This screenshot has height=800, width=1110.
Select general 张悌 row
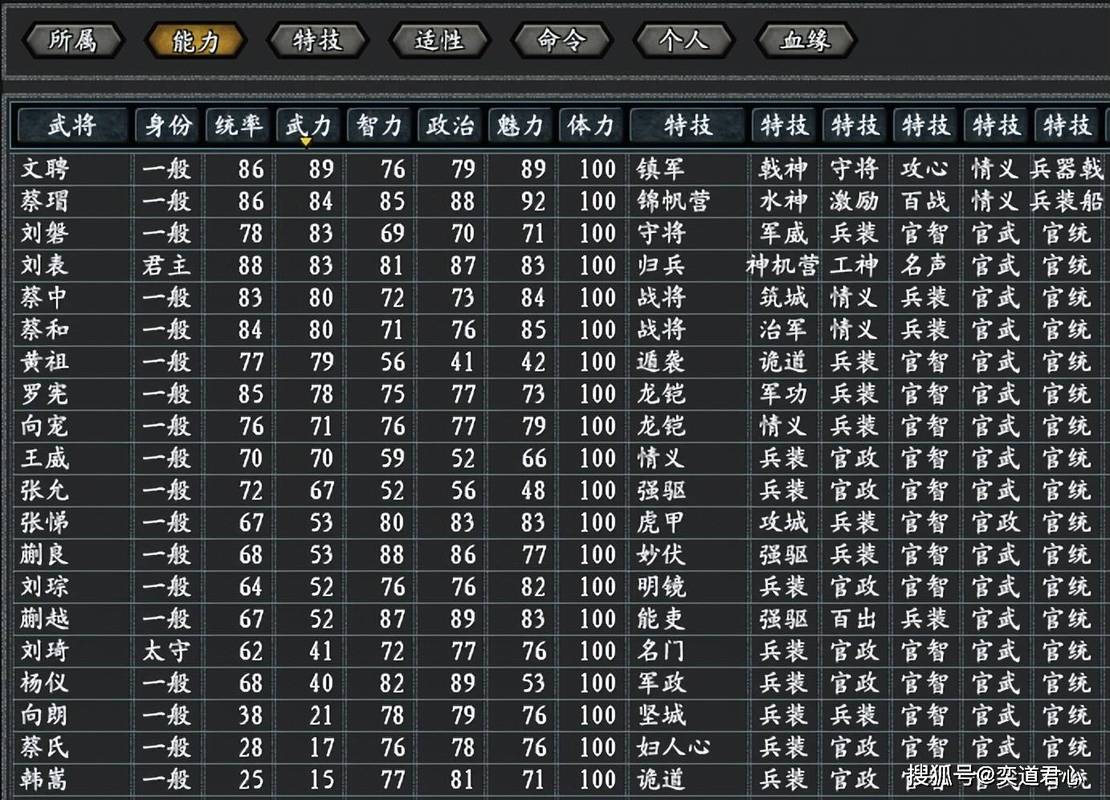559,522
